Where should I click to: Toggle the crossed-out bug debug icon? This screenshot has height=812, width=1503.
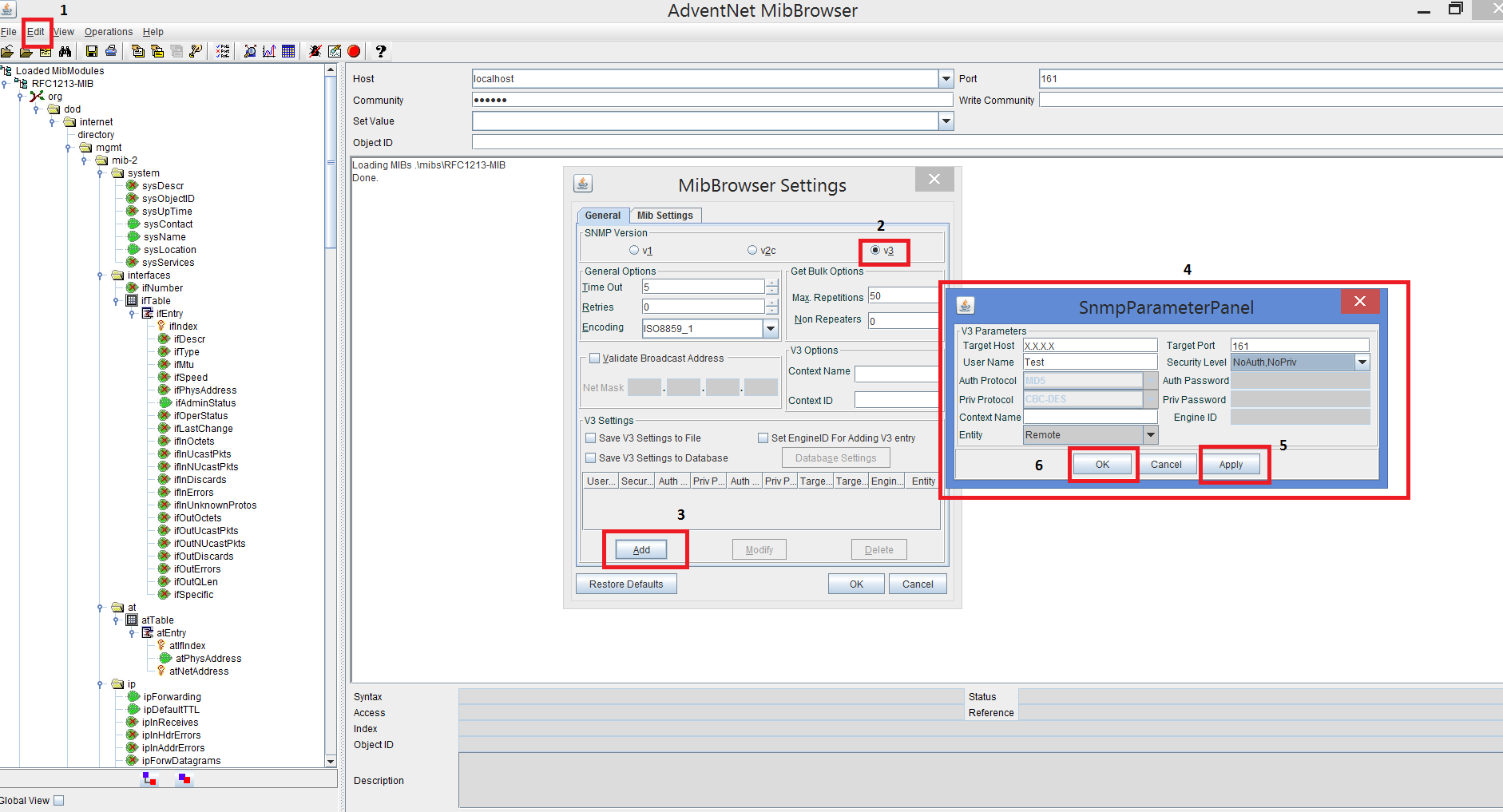(315, 51)
